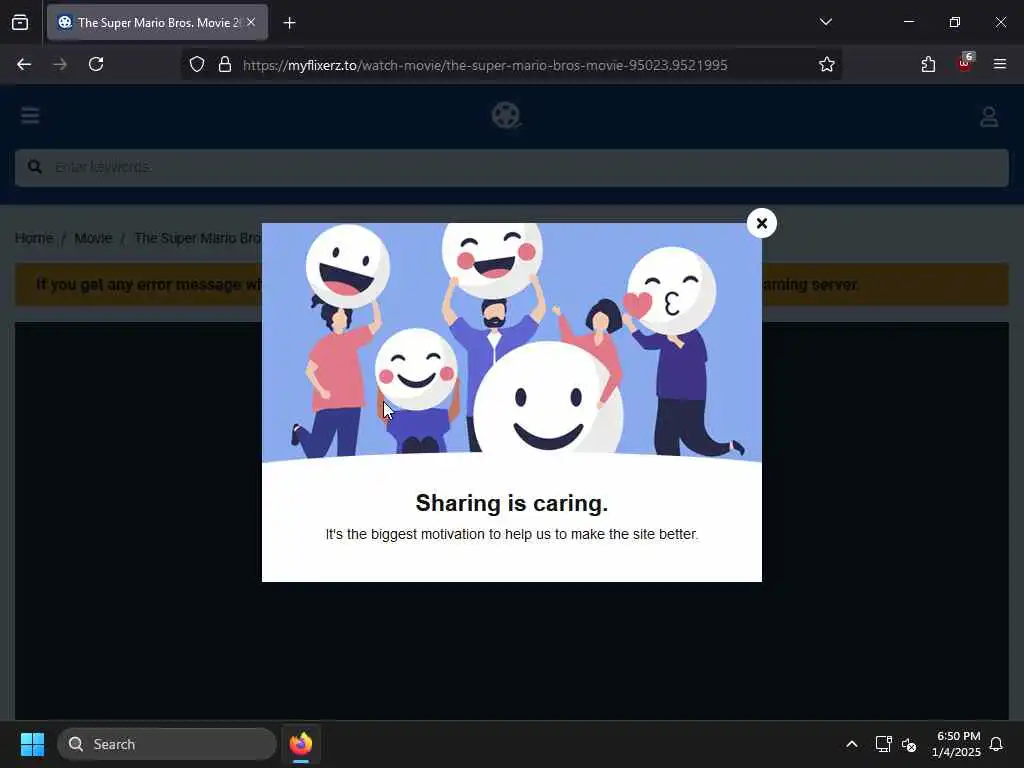Go forward to the next page

pos(60,64)
